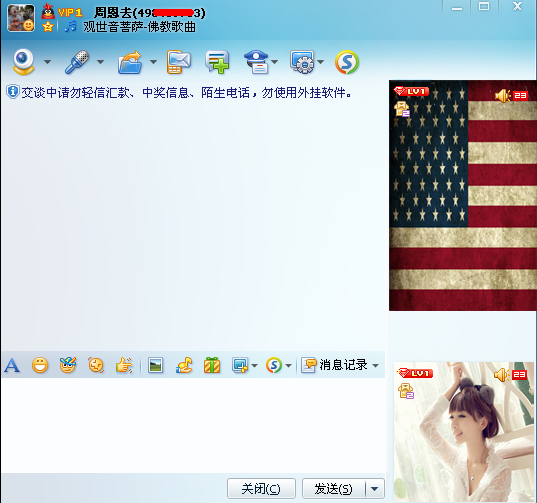Click the 关闭(C) button
537x503 pixels.
click(x=261, y=489)
